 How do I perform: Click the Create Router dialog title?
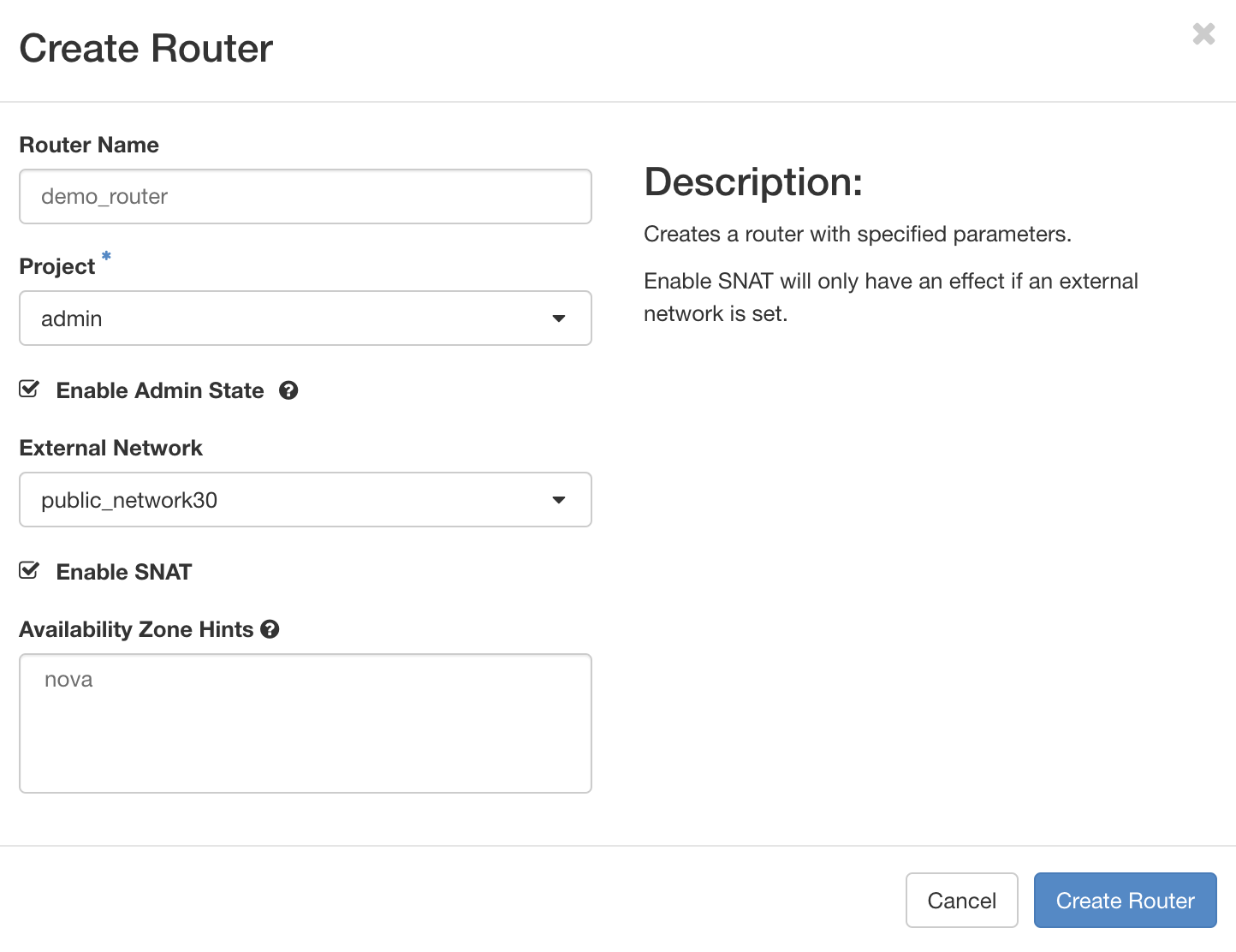pyautogui.click(x=145, y=49)
